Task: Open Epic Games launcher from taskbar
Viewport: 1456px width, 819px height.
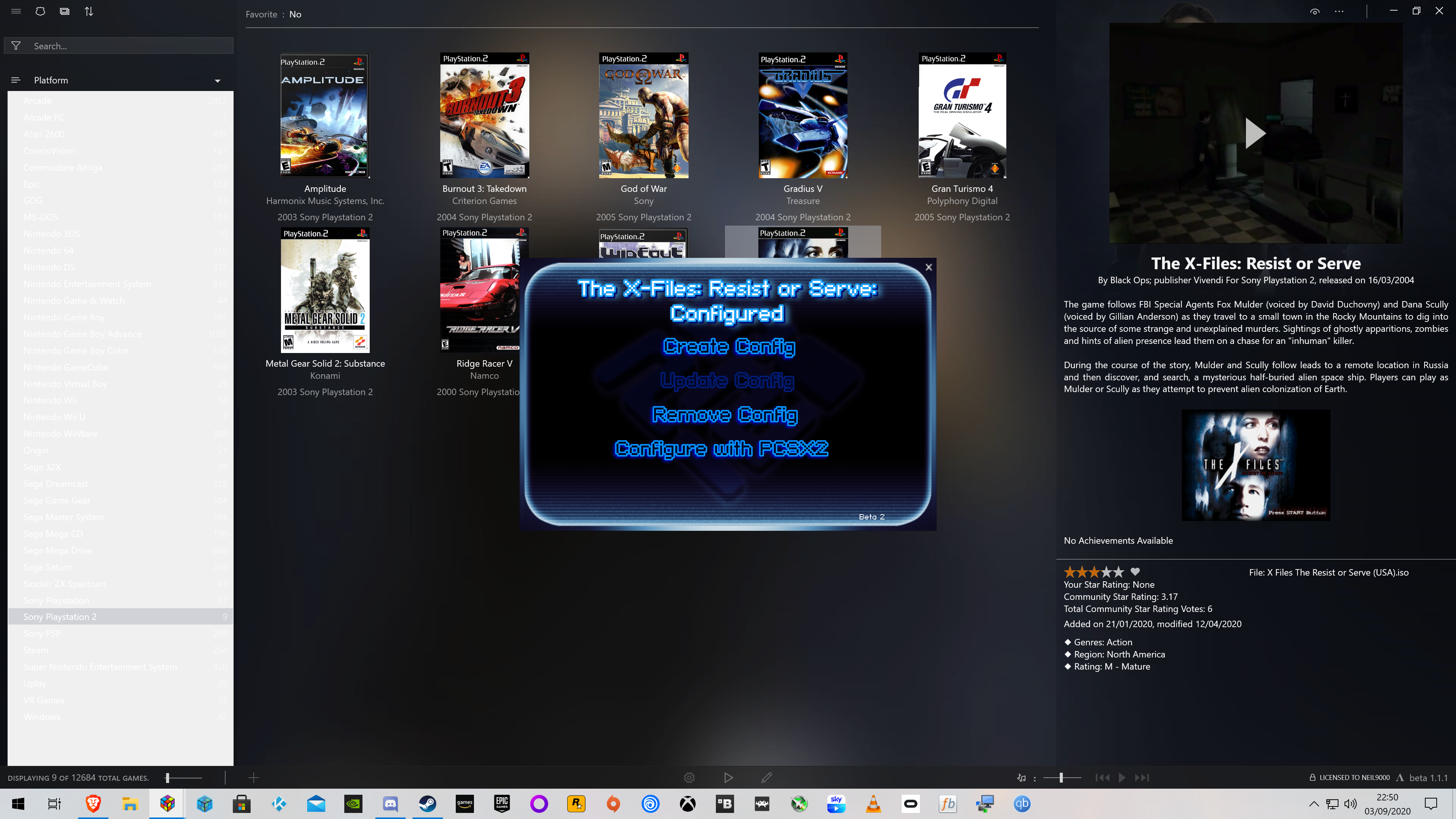Action: (x=502, y=804)
